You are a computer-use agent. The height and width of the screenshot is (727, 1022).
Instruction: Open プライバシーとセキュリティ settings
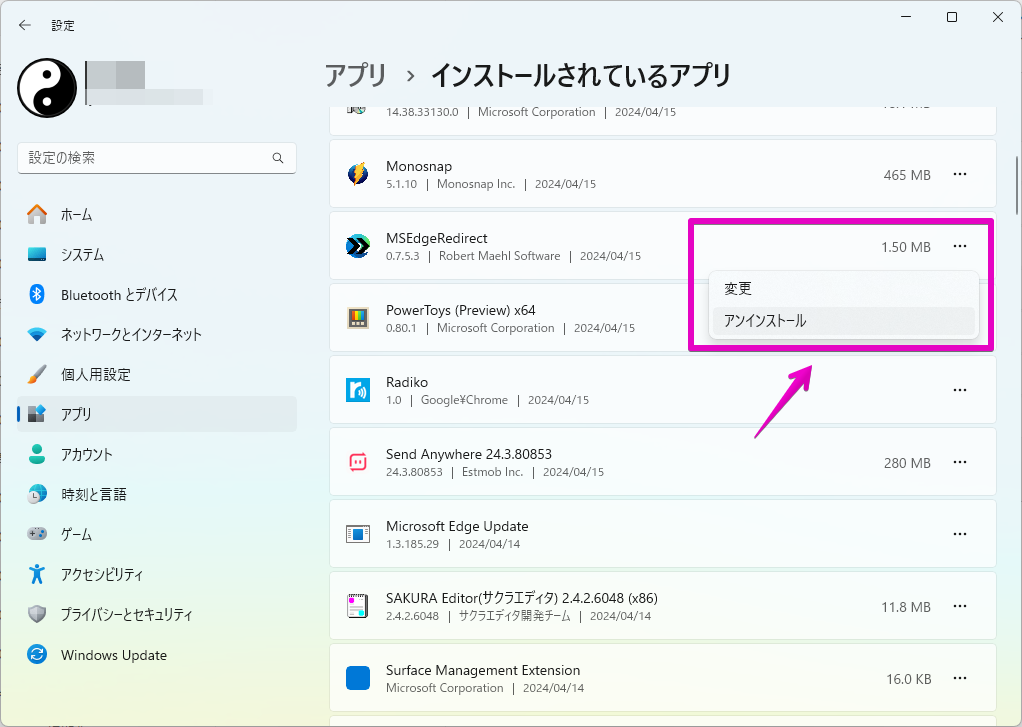tap(157, 614)
